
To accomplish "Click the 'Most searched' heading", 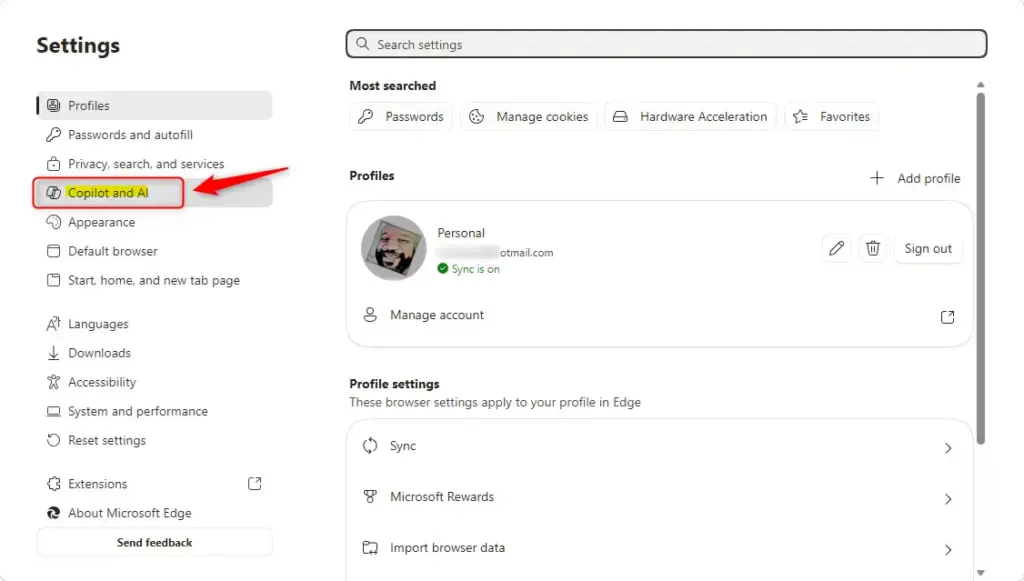I will coord(392,86).
